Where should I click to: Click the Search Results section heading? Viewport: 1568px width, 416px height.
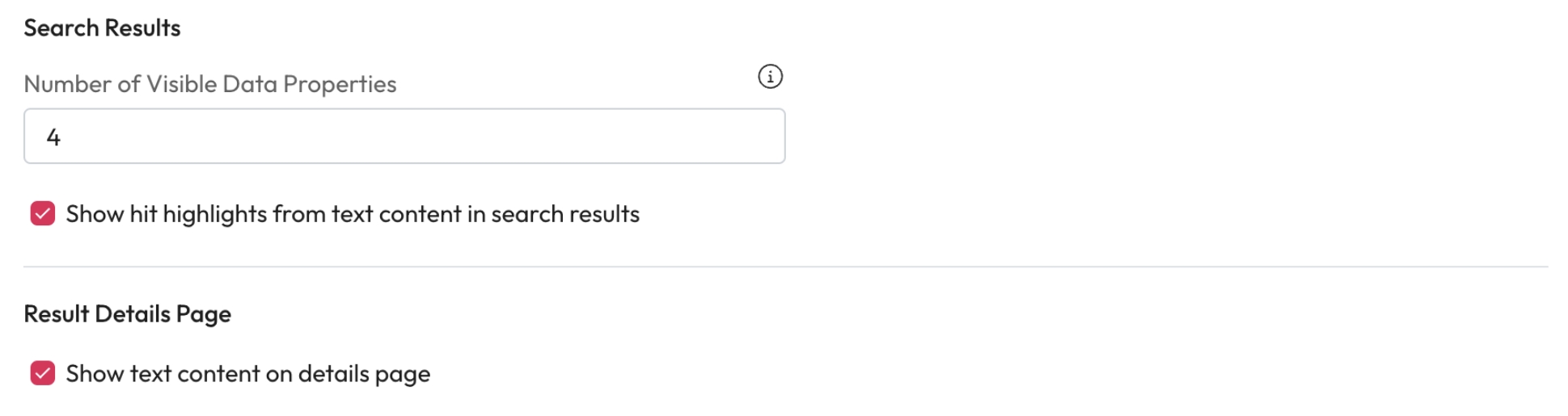(102, 28)
